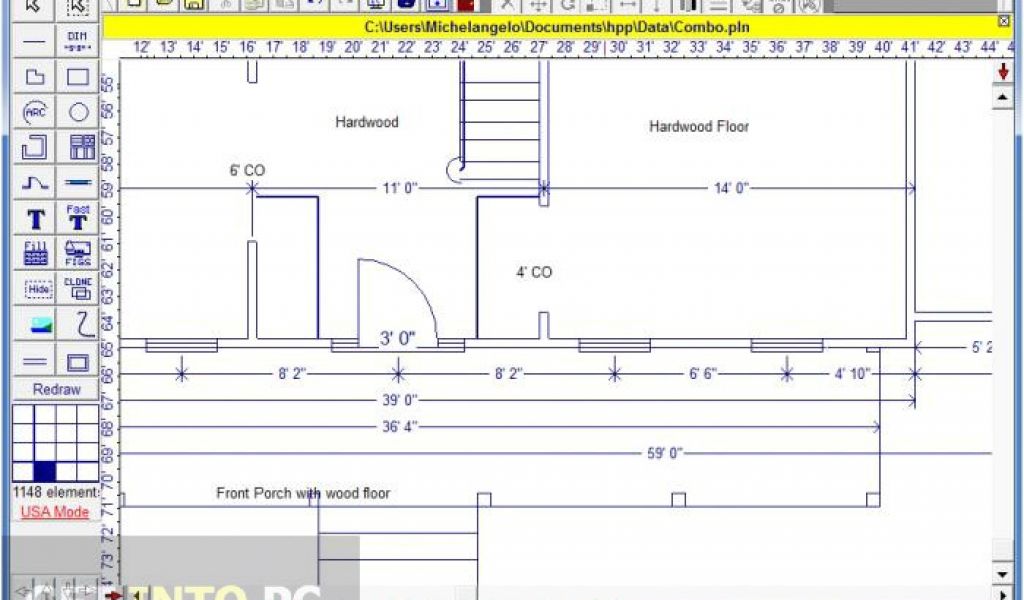Select the dimension (DIM) tool
Viewport: 1024px width, 600px height.
pos(77,41)
